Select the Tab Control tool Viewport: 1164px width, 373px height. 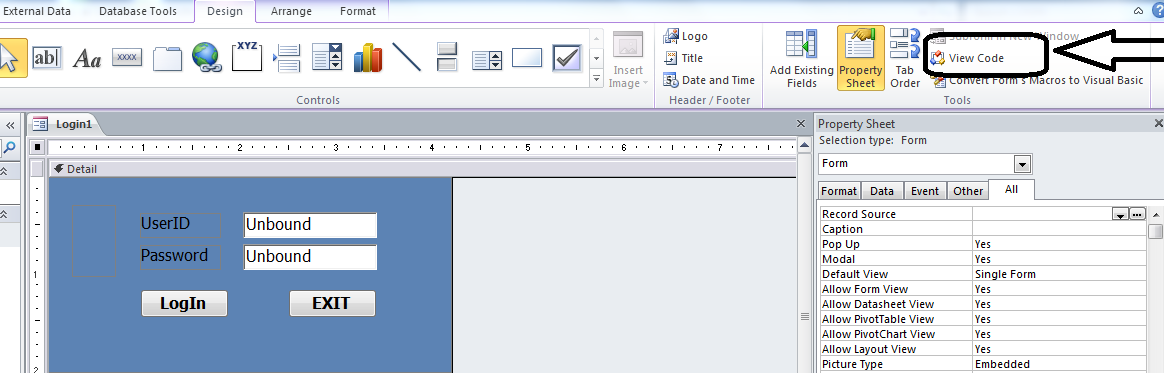click(x=168, y=59)
